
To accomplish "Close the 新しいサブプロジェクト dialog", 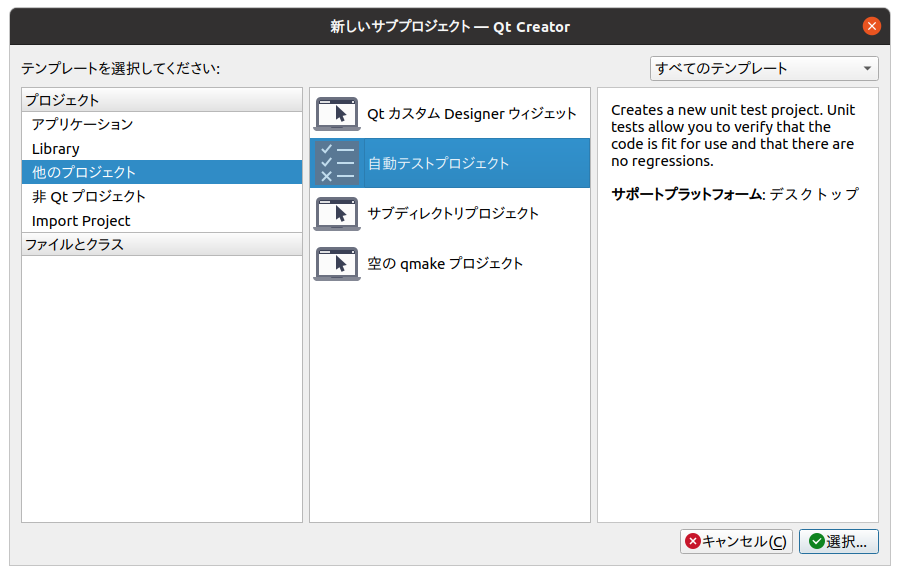I will click(x=871, y=26).
